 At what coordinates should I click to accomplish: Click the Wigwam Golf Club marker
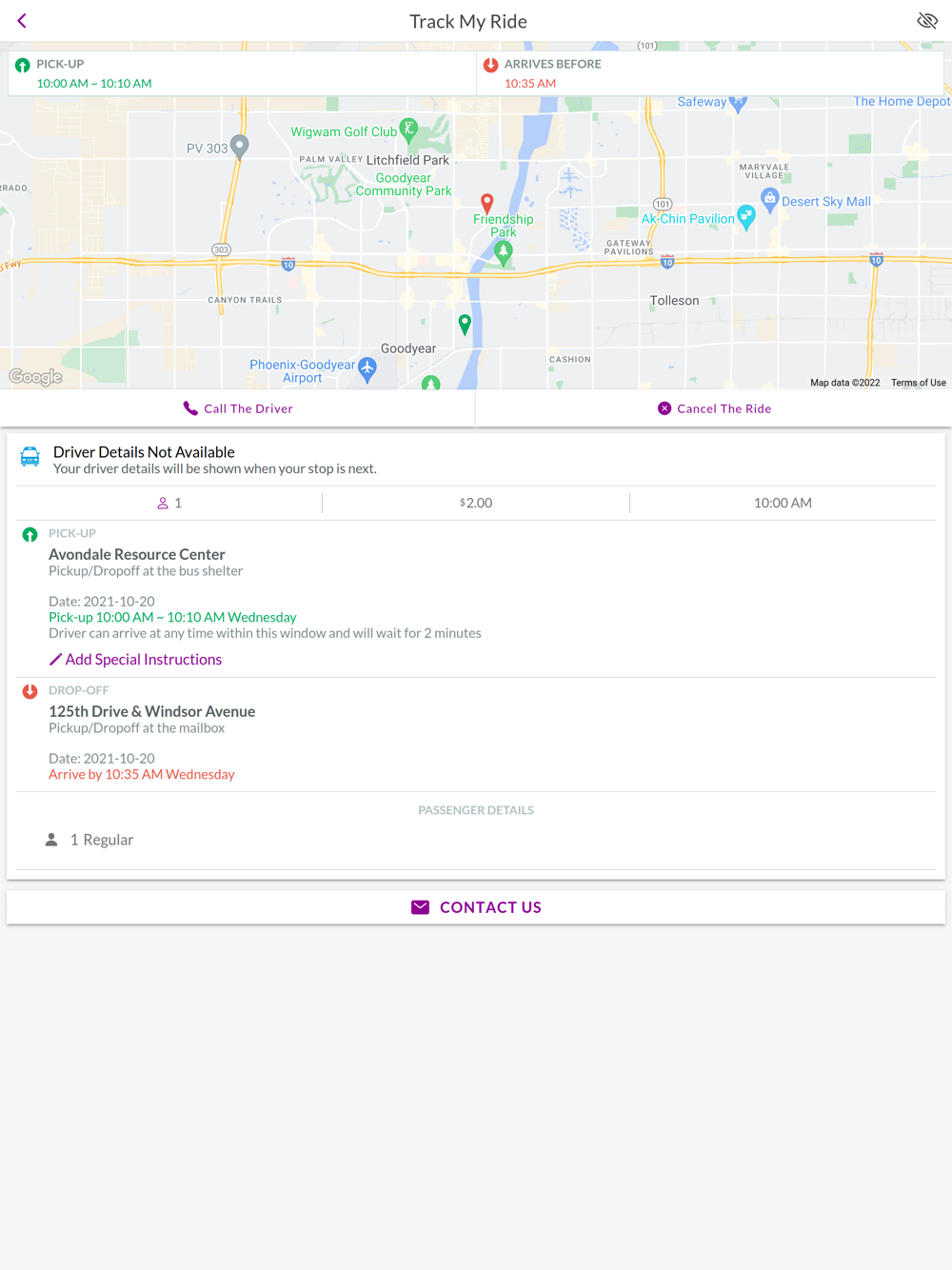tap(409, 129)
